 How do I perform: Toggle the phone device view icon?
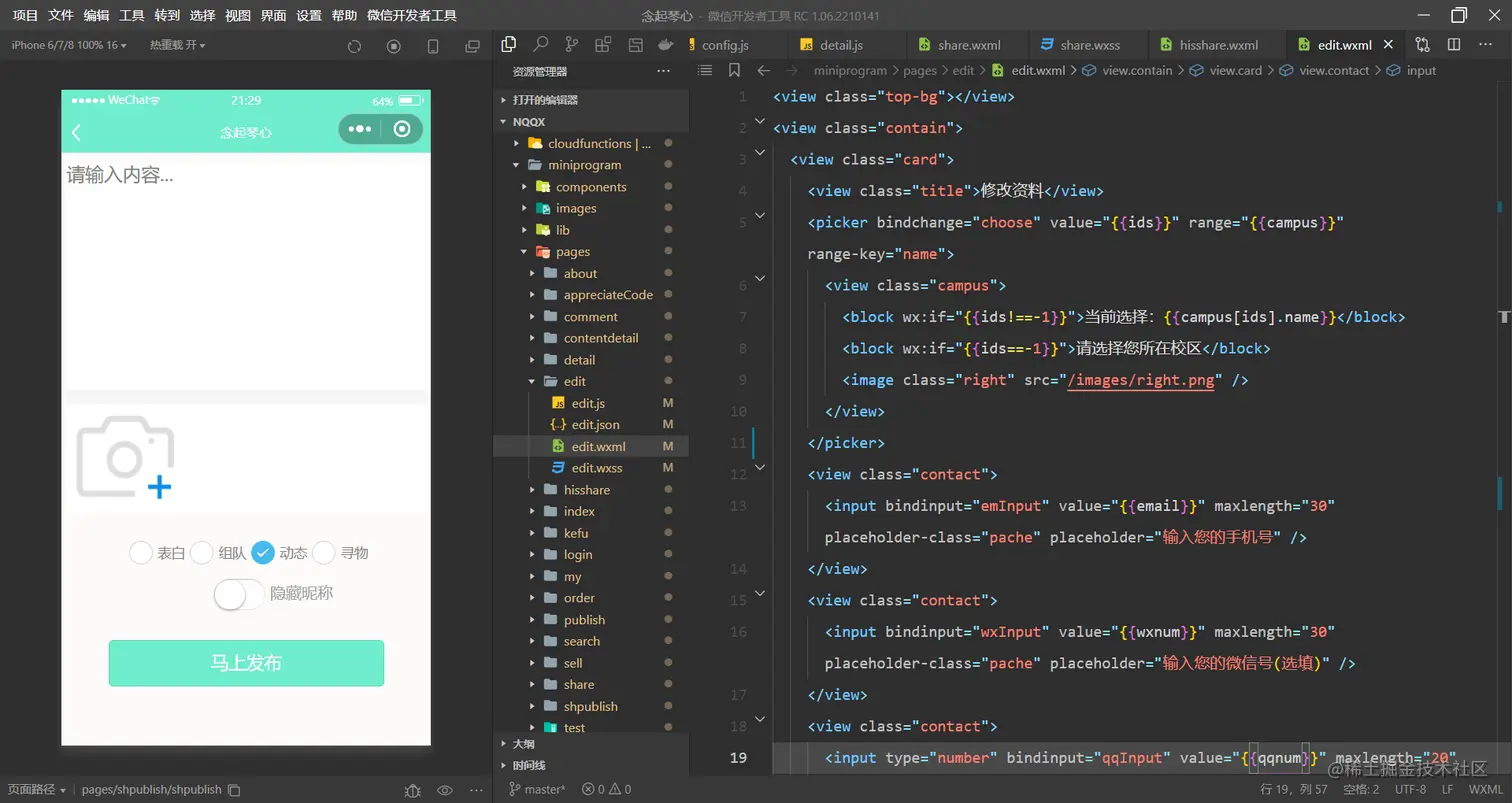[433, 46]
